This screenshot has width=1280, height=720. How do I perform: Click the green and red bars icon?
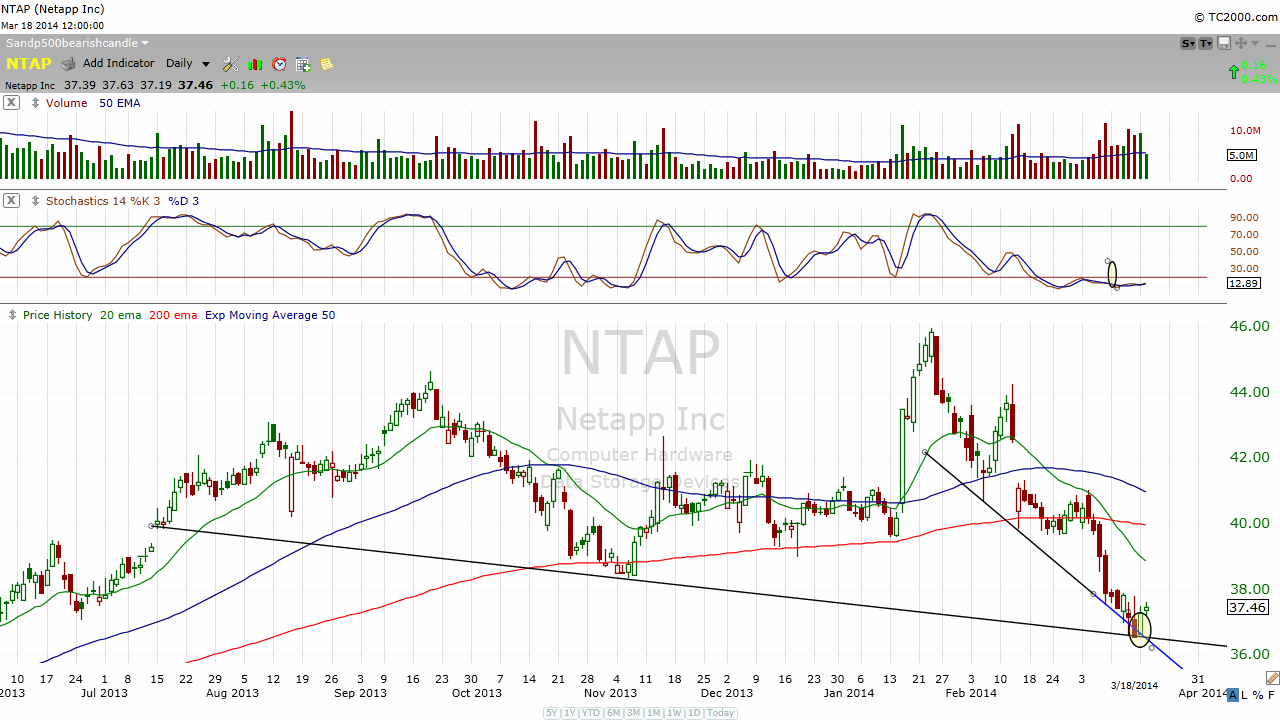click(x=255, y=64)
